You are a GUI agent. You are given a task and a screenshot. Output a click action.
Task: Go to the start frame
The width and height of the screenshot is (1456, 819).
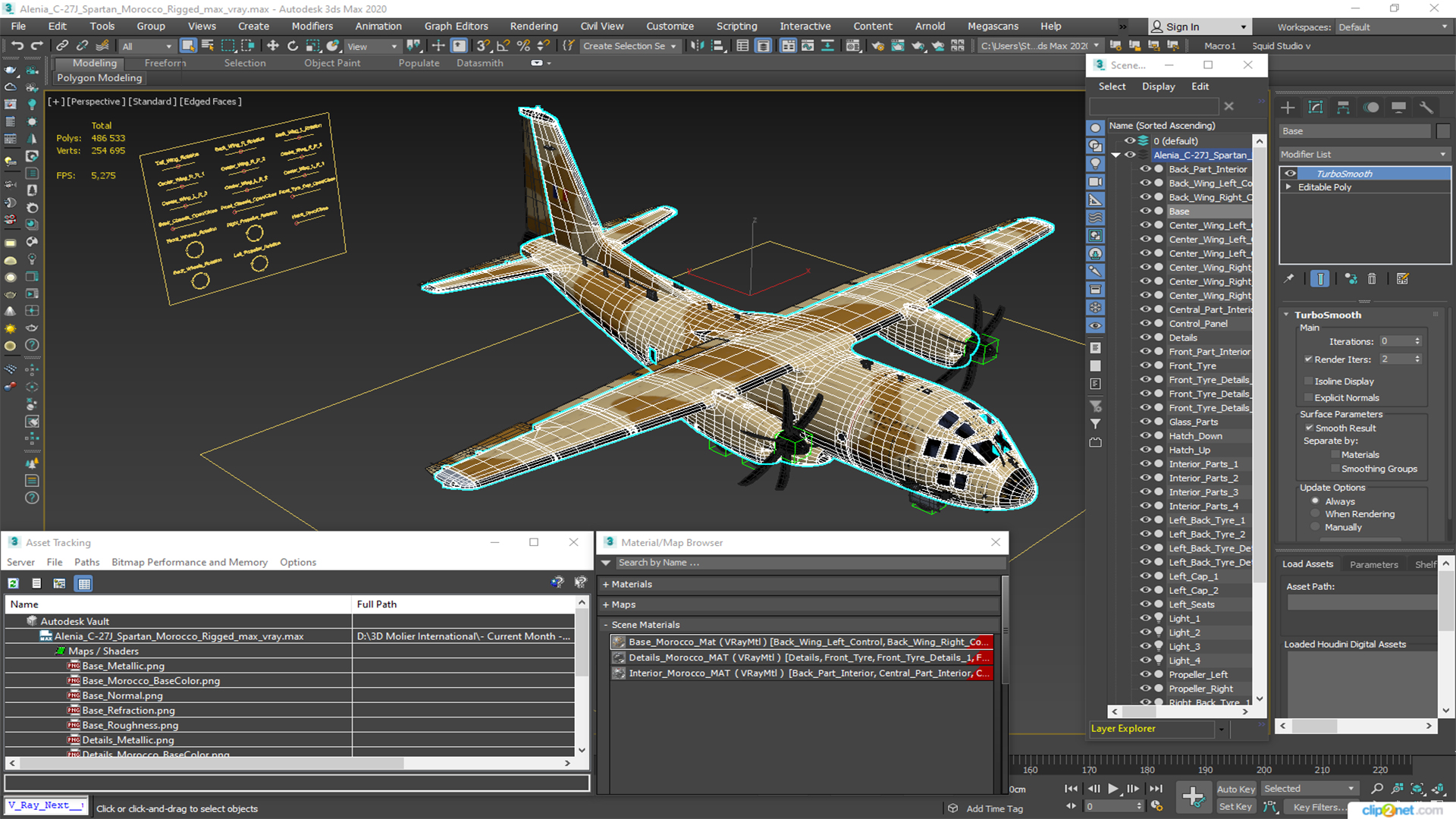click(1071, 789)
